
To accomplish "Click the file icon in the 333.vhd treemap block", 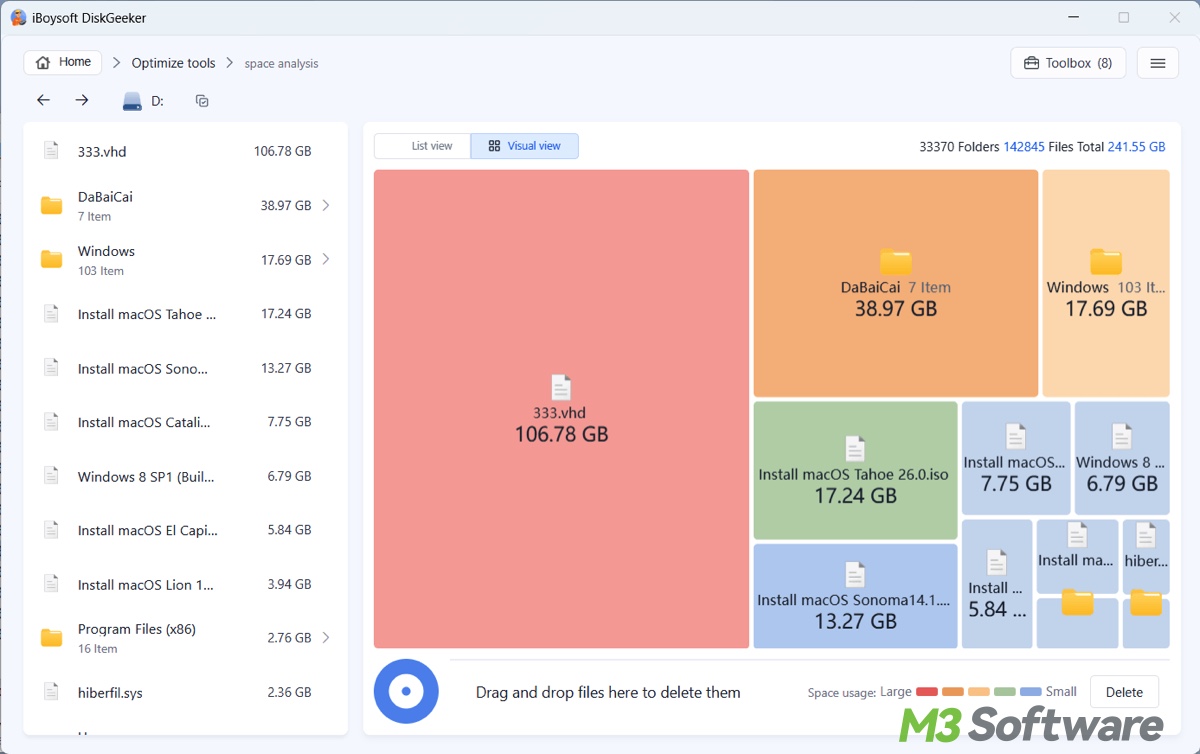I will [561, 388].
